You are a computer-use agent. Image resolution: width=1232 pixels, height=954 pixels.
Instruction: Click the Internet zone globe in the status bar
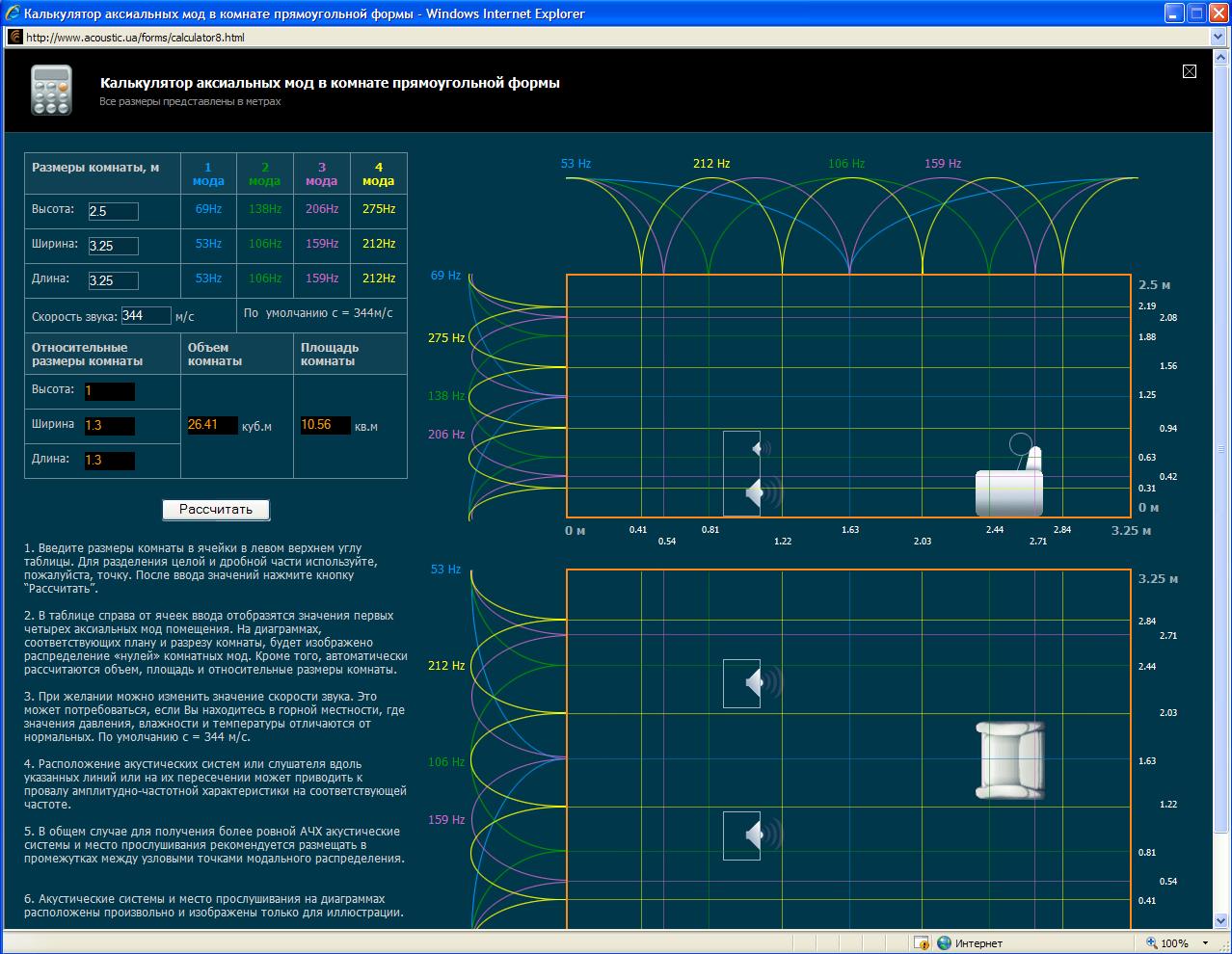[x=944, y=943]
